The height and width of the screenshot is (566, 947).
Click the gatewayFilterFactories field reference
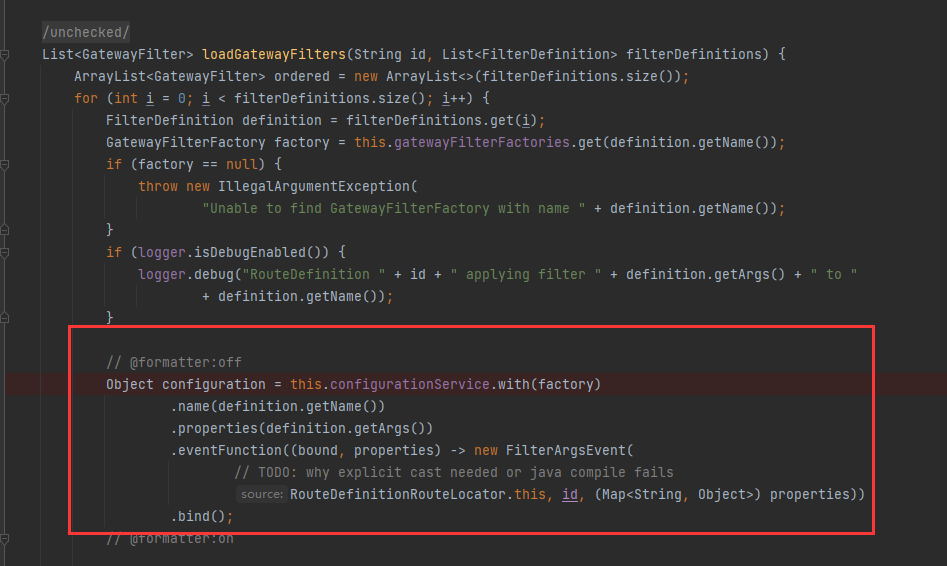coord(481,143)
